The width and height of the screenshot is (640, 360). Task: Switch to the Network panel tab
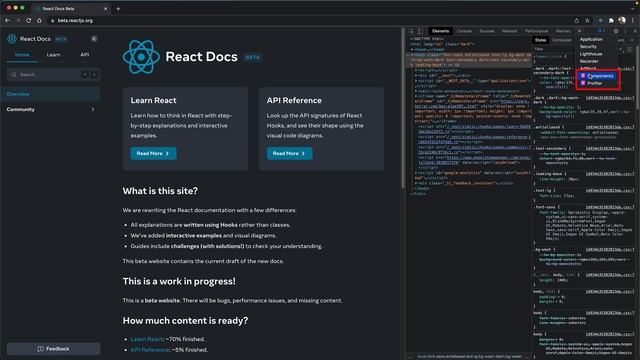pos(509,31)
